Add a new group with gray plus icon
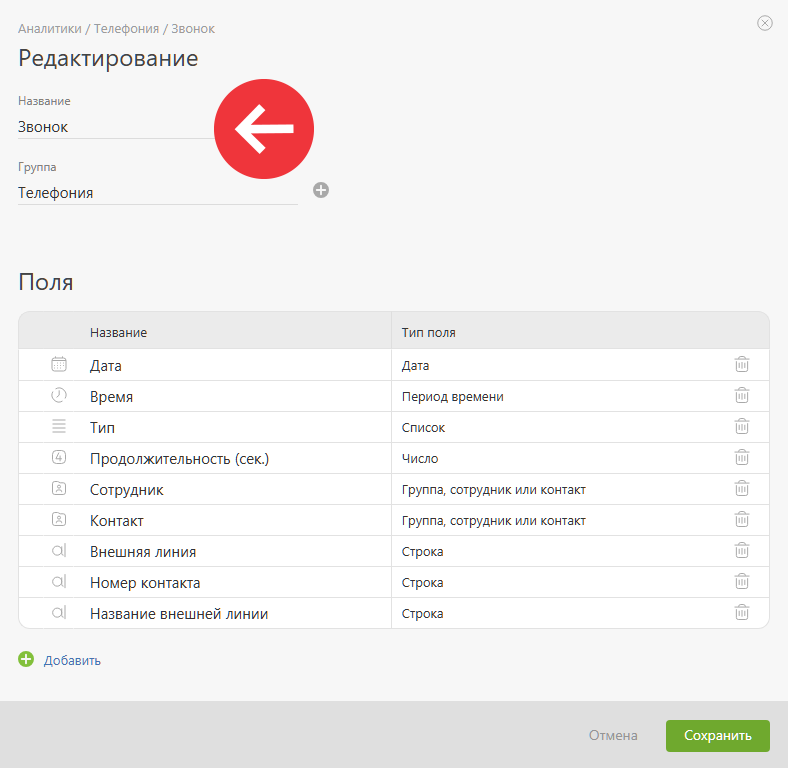 (x=321, y=190)
